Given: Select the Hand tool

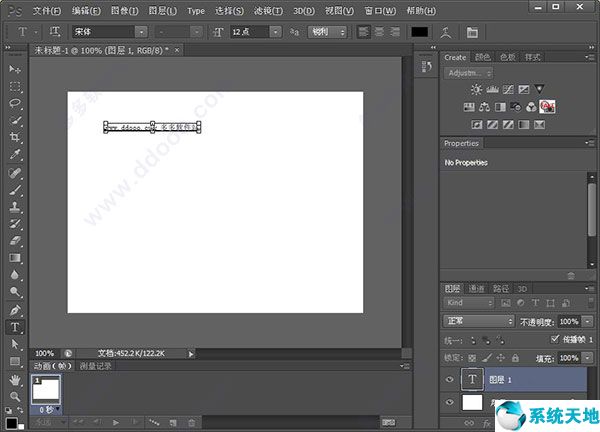Looking at the screenshot, I should click(15, 380).
